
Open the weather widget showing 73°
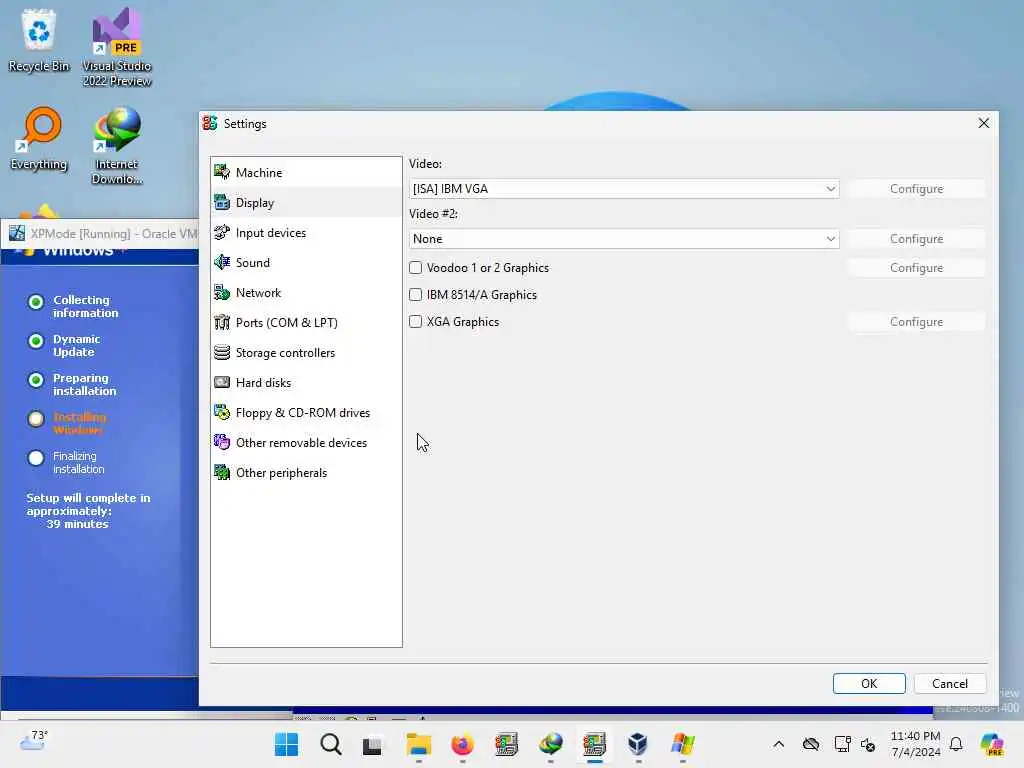pos(34,740)
